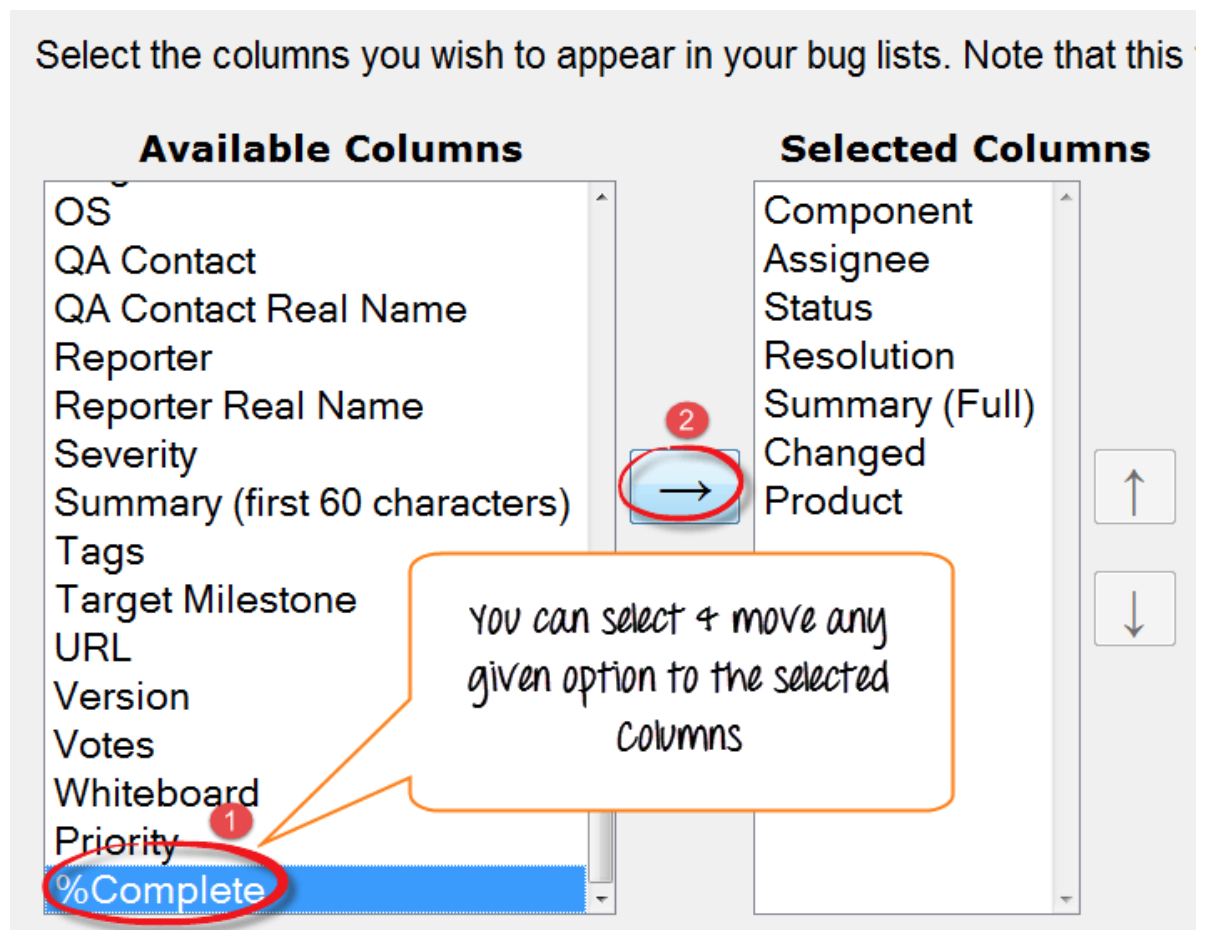Image resolution: width=1216 pixels, height=946 pixels.
Task: Click the right arrow move button
Action: coord(684,488)
